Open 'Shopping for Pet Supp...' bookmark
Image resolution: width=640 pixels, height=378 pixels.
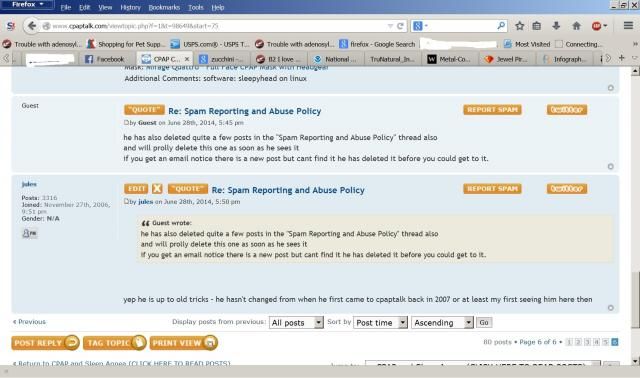pyautogui.click(x=126, y=44)
